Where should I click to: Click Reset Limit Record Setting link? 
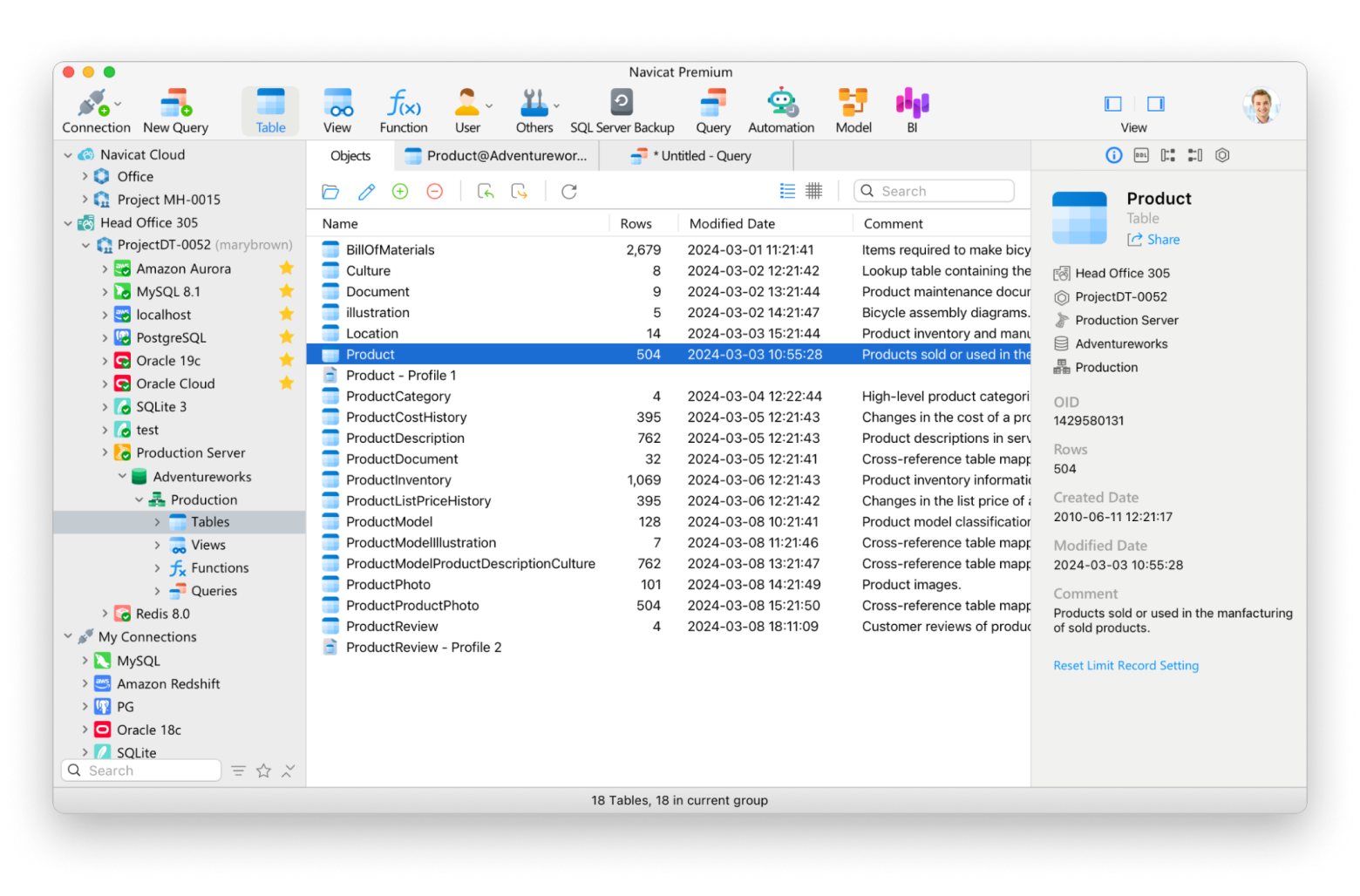pyautogui.click(x=1125, y=666)
